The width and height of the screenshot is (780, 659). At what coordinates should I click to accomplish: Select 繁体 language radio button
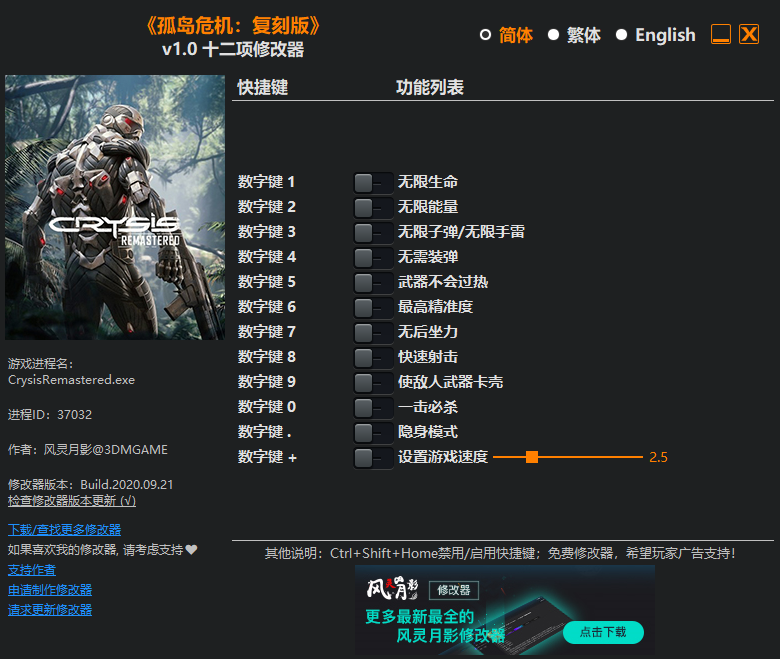click(x=553, y=35)
